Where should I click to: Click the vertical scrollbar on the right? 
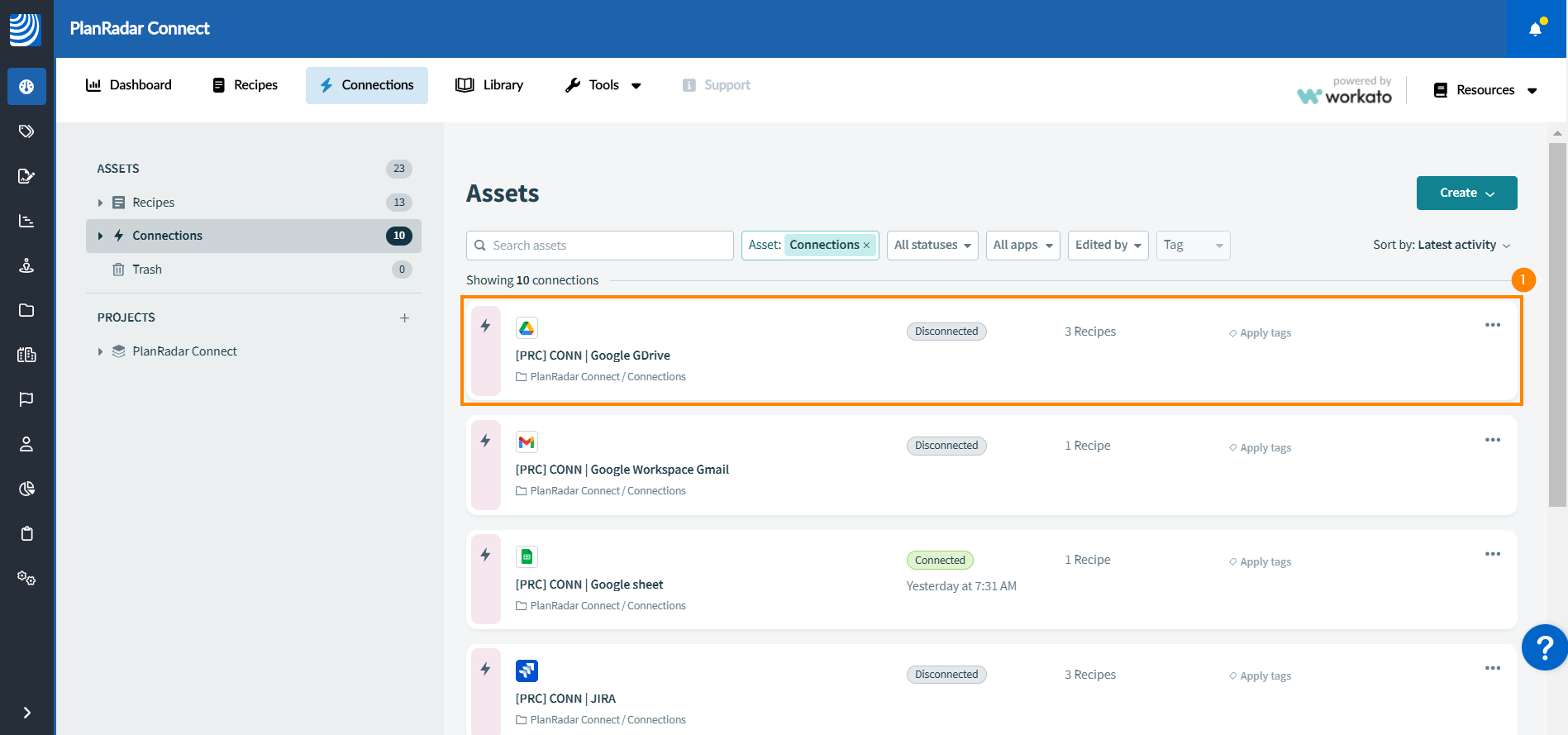(x=1557, y=324)
